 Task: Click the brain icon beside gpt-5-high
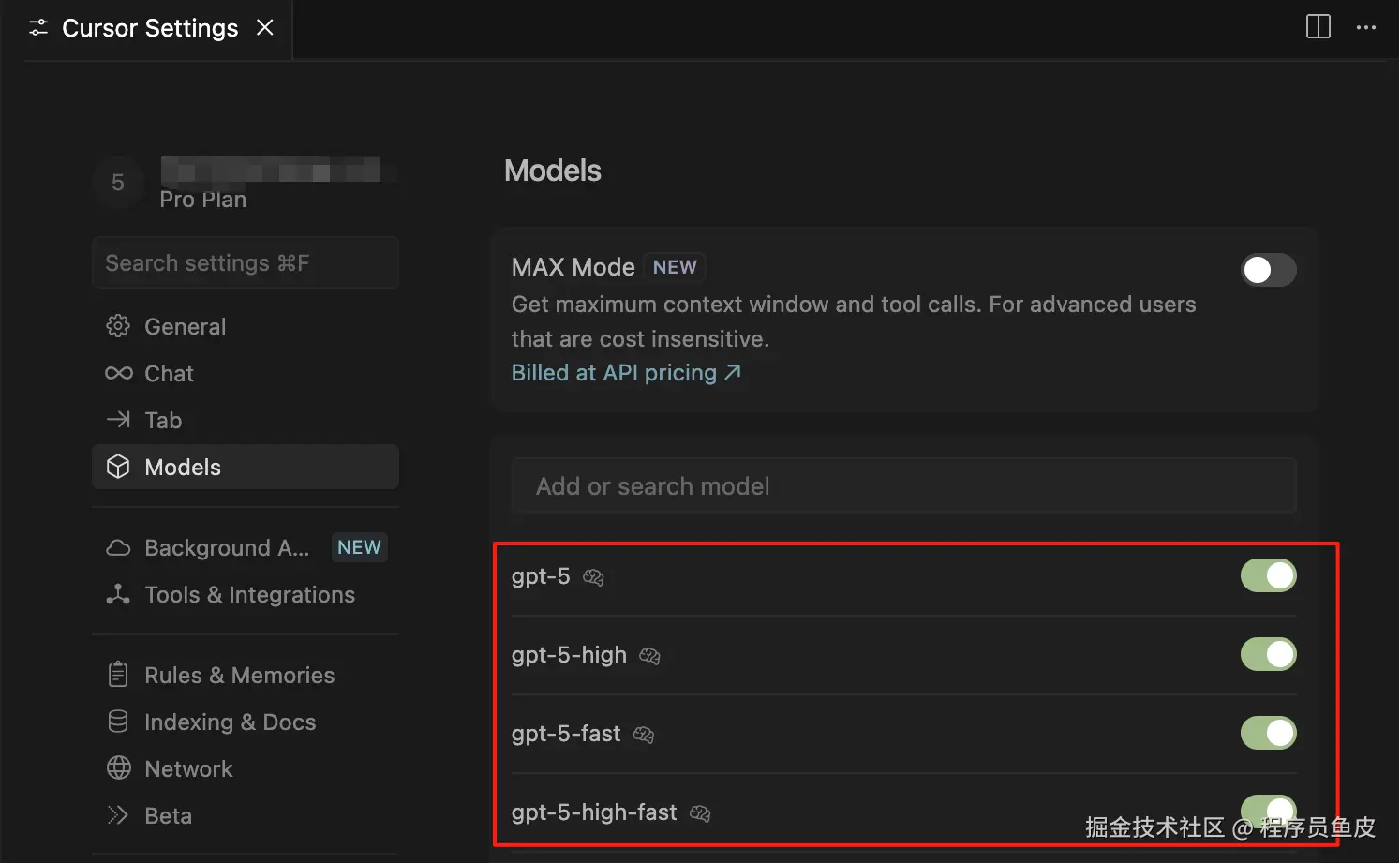[x=649, y=656]
